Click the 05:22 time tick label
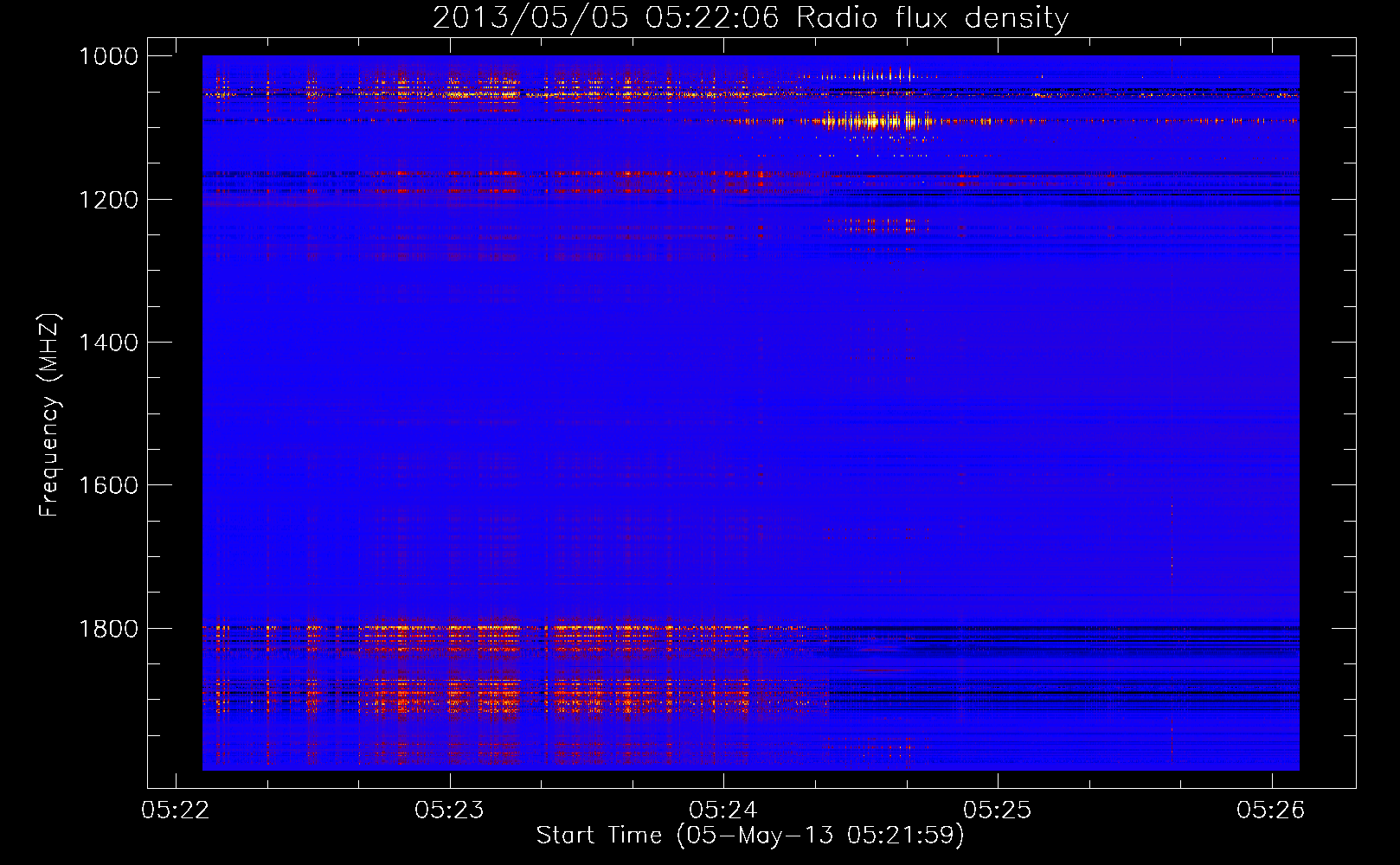1400x865 pixels. click(176, 810)
